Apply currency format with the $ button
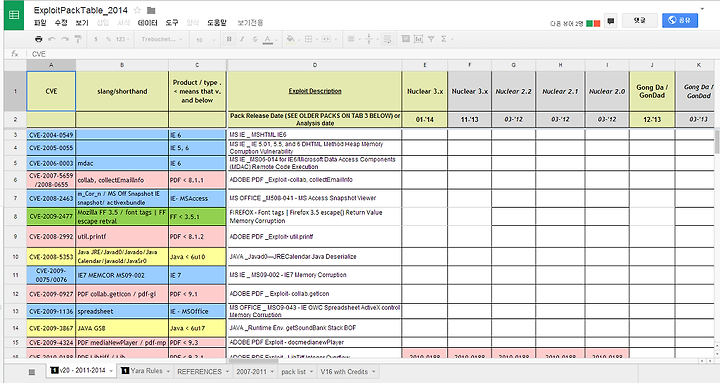This screenshot has width=720, height=383. (96, 39)
